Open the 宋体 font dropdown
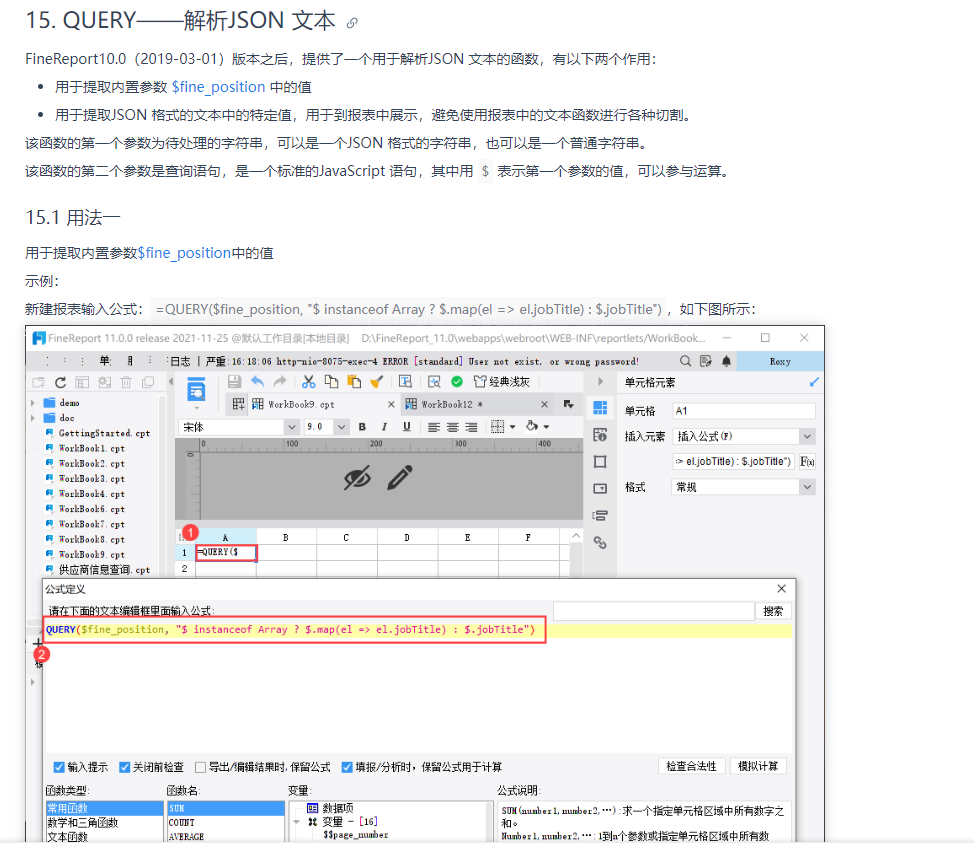Image resolution: width=974 pixels, height=843 pixels. 291,427
